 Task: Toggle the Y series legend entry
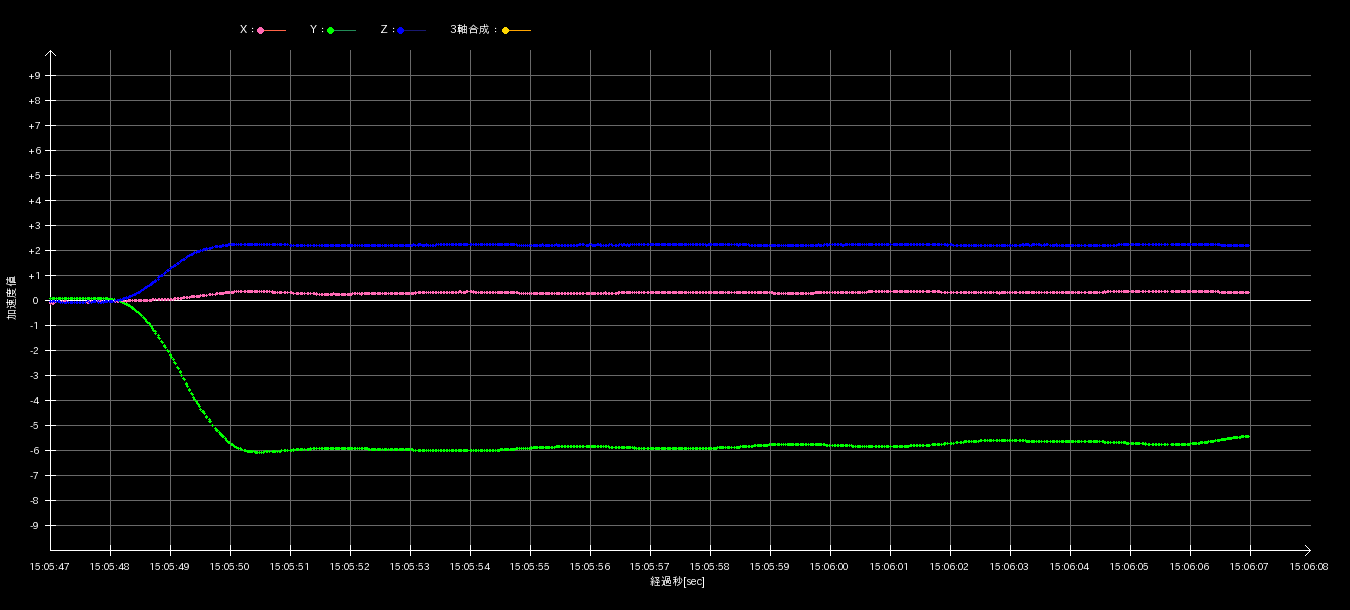[x=332, y=30]
